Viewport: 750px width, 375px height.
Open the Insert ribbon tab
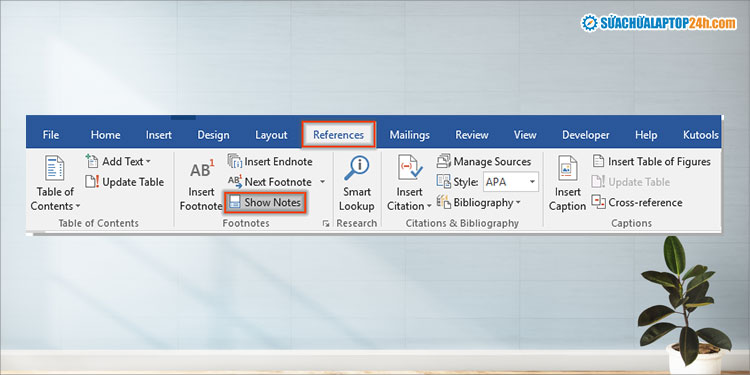(159, 135)
